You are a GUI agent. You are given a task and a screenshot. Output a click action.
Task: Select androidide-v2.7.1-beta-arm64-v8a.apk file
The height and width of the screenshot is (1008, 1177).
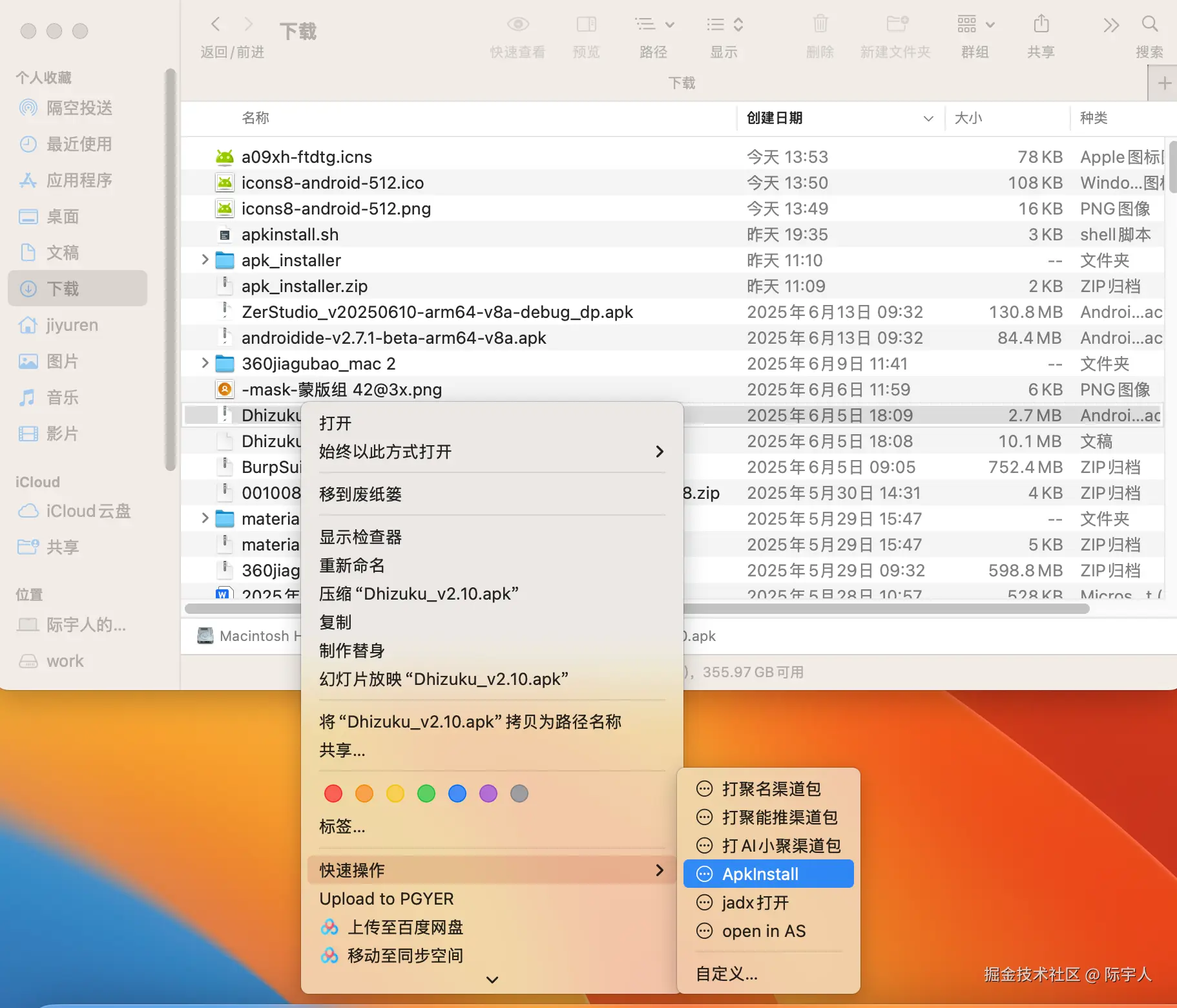[672, 338]
